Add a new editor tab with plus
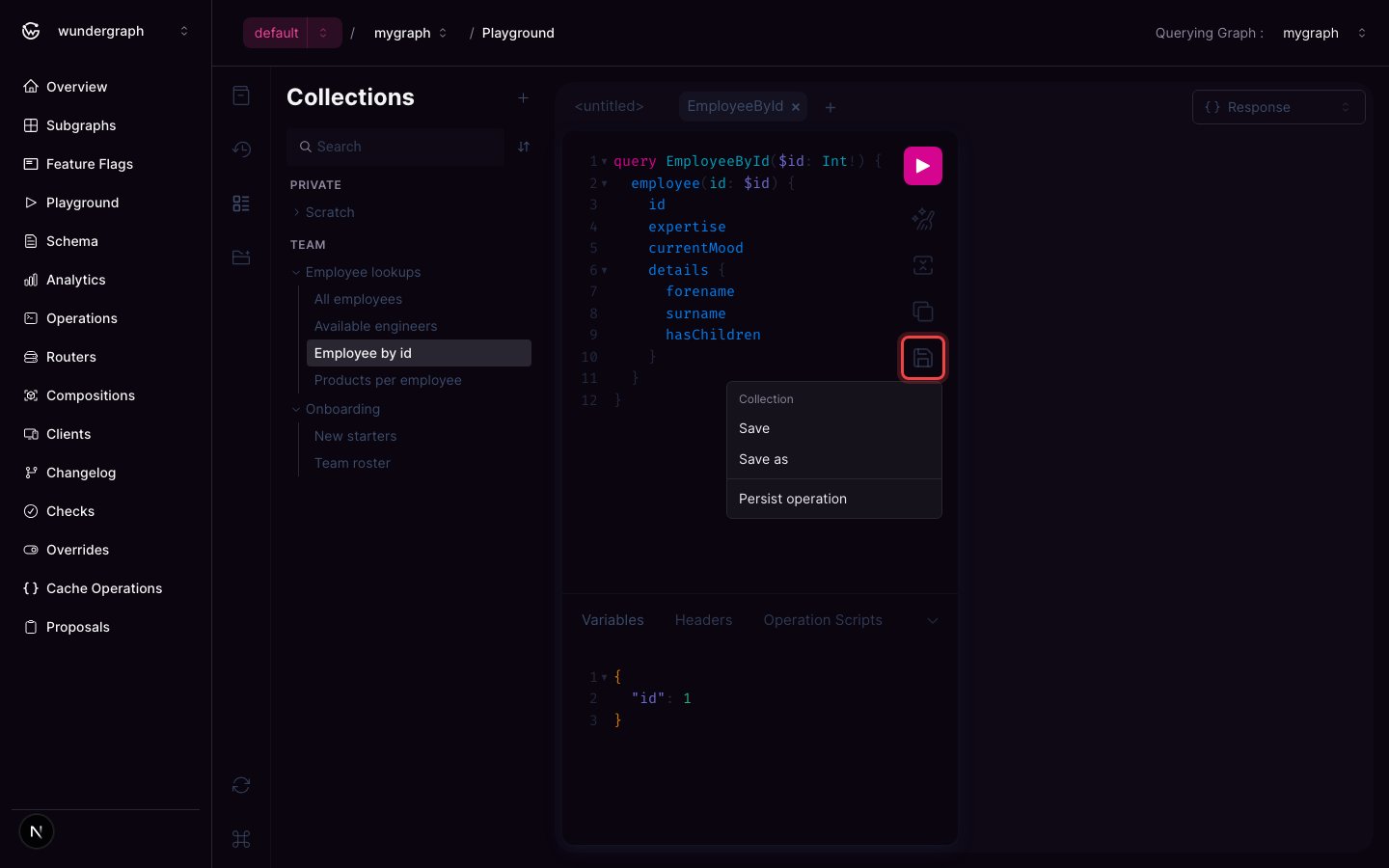 (831, 107)
